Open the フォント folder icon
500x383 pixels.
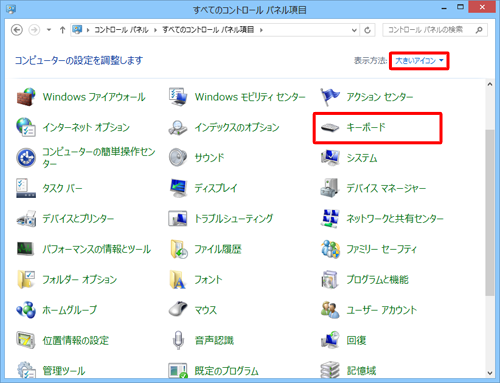click(x=177, y=279)
